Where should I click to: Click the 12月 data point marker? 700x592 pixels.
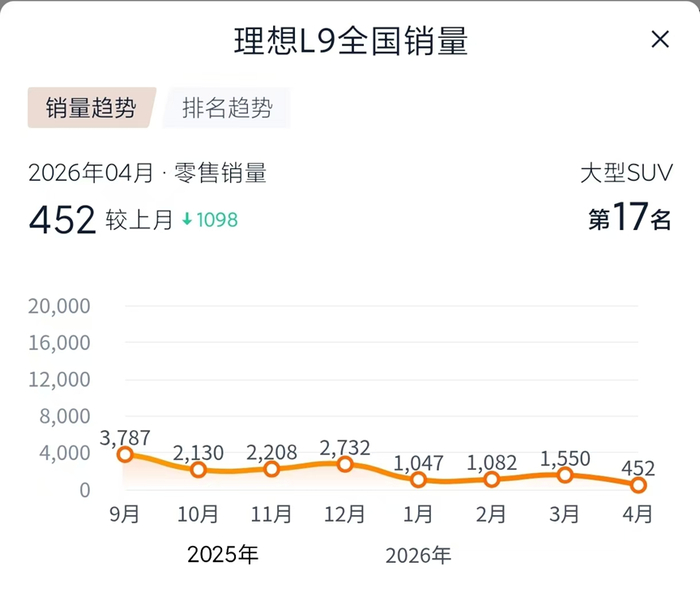[x=345, y=464]
